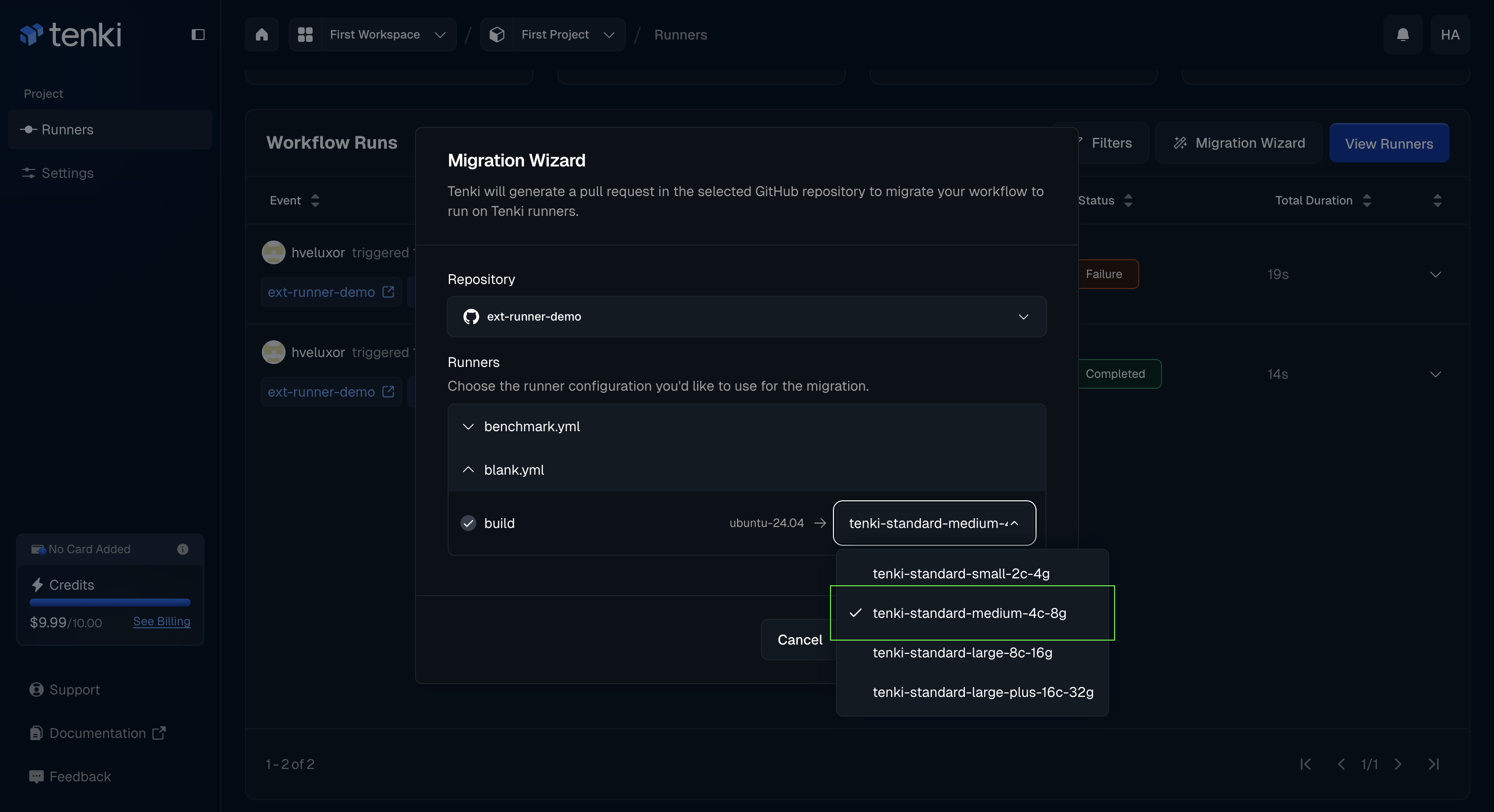Select tenki-standard-large-plus-16c-32g option
The height and width of the screenshot is (812, 1494).
point(972,692)
